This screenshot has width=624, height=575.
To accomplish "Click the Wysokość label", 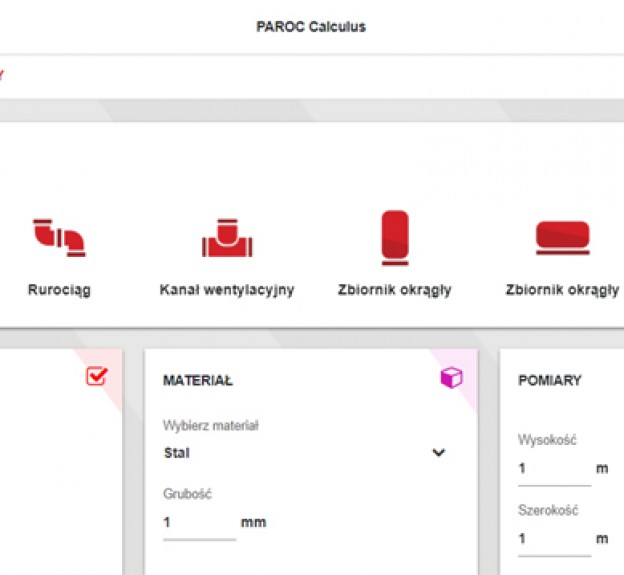I will click(x=547, y=440).
